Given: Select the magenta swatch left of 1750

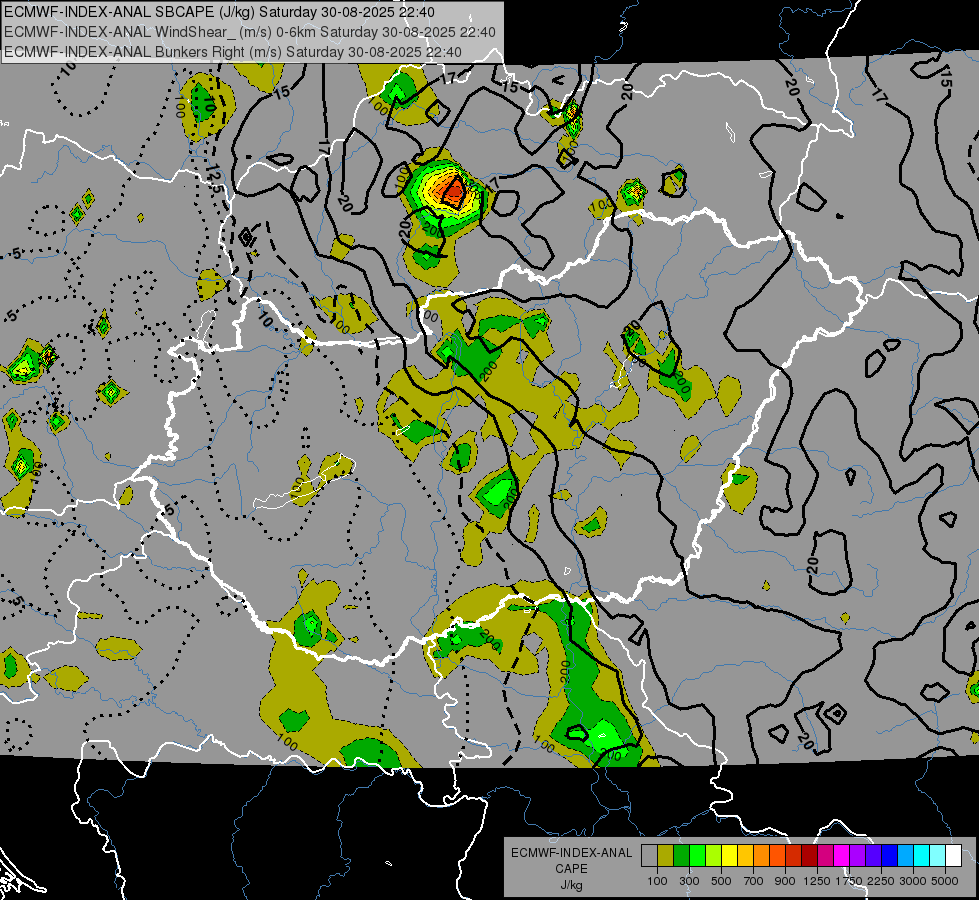Looking at the screenshot, I should [x=842, y=855].
